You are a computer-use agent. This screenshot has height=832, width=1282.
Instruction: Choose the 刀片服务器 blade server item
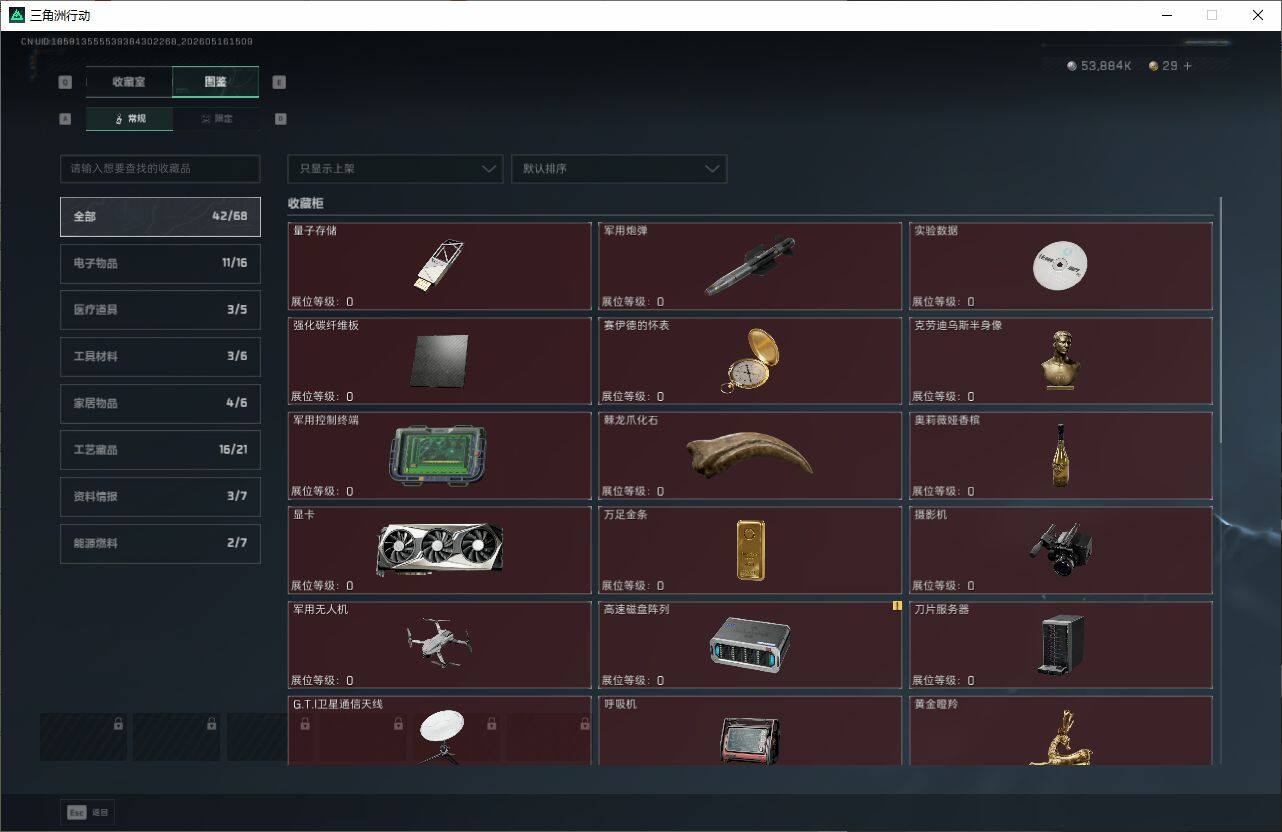tap(1061, 645)
